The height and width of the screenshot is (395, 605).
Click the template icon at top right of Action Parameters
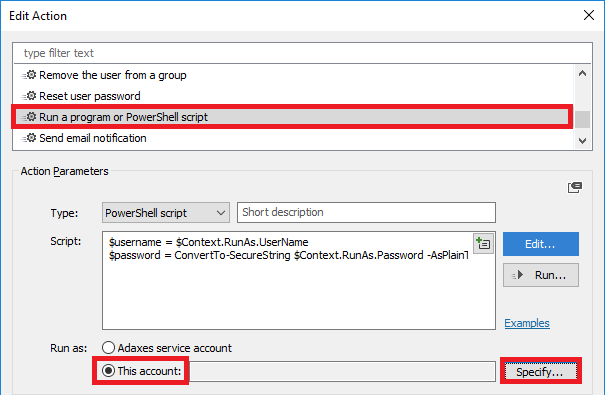coord(575,187)
